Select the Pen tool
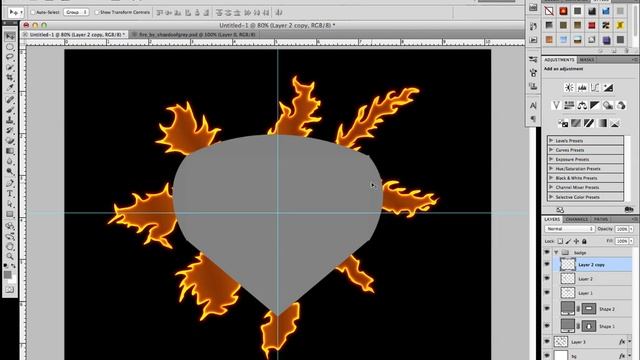640x360 pixels. click(10, 183)
